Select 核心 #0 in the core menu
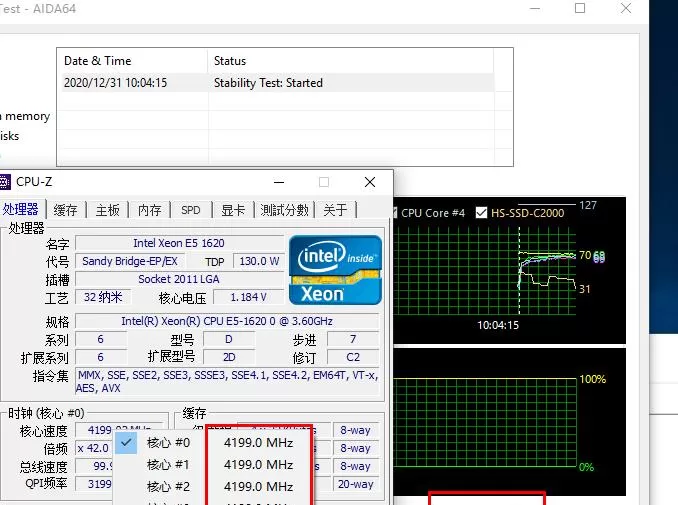The height and width of the screenshot is (505, 678). pyautogui.click(x=168, y=443)
